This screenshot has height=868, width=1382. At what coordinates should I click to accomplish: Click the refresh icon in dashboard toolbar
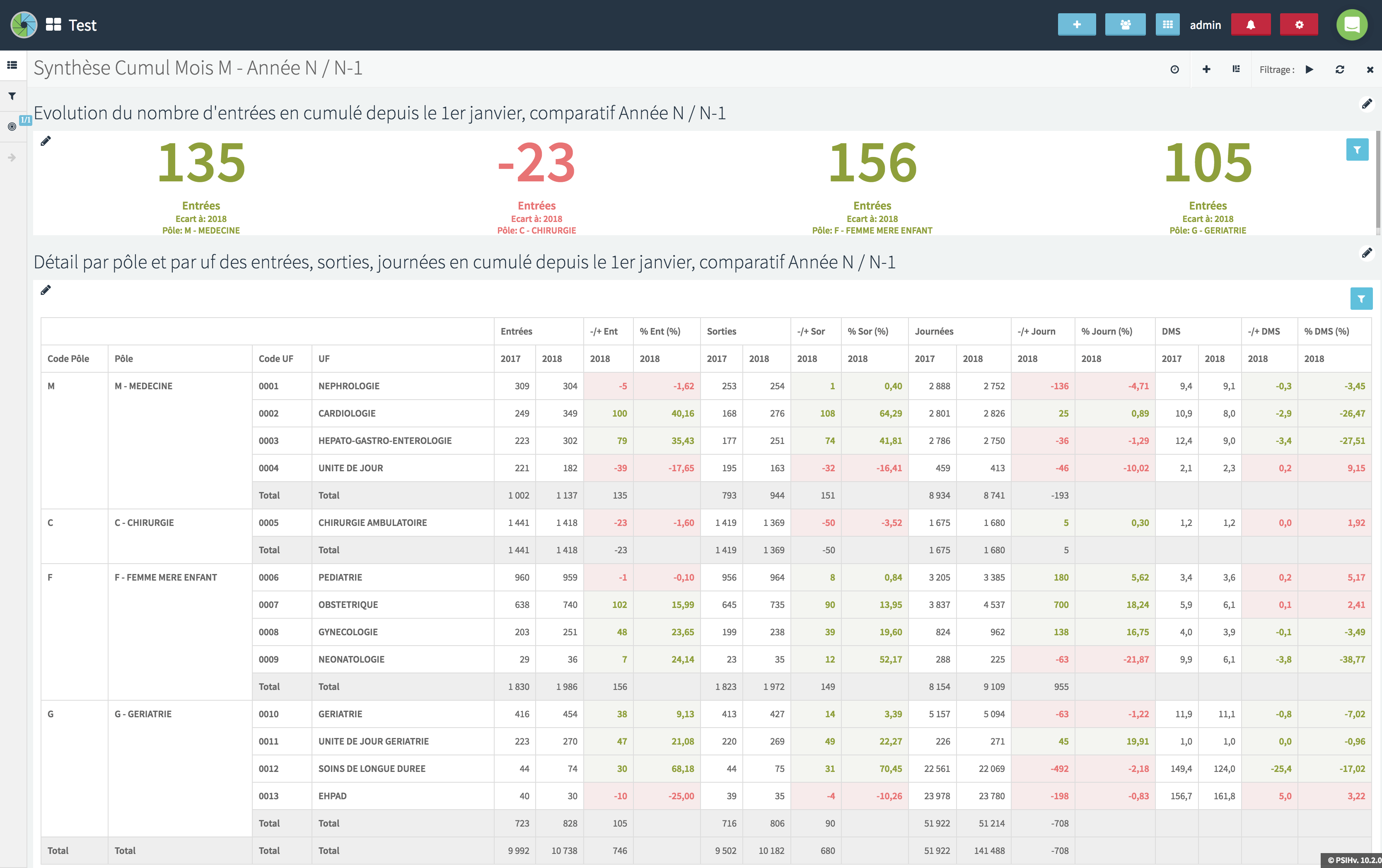point(1339,70)
